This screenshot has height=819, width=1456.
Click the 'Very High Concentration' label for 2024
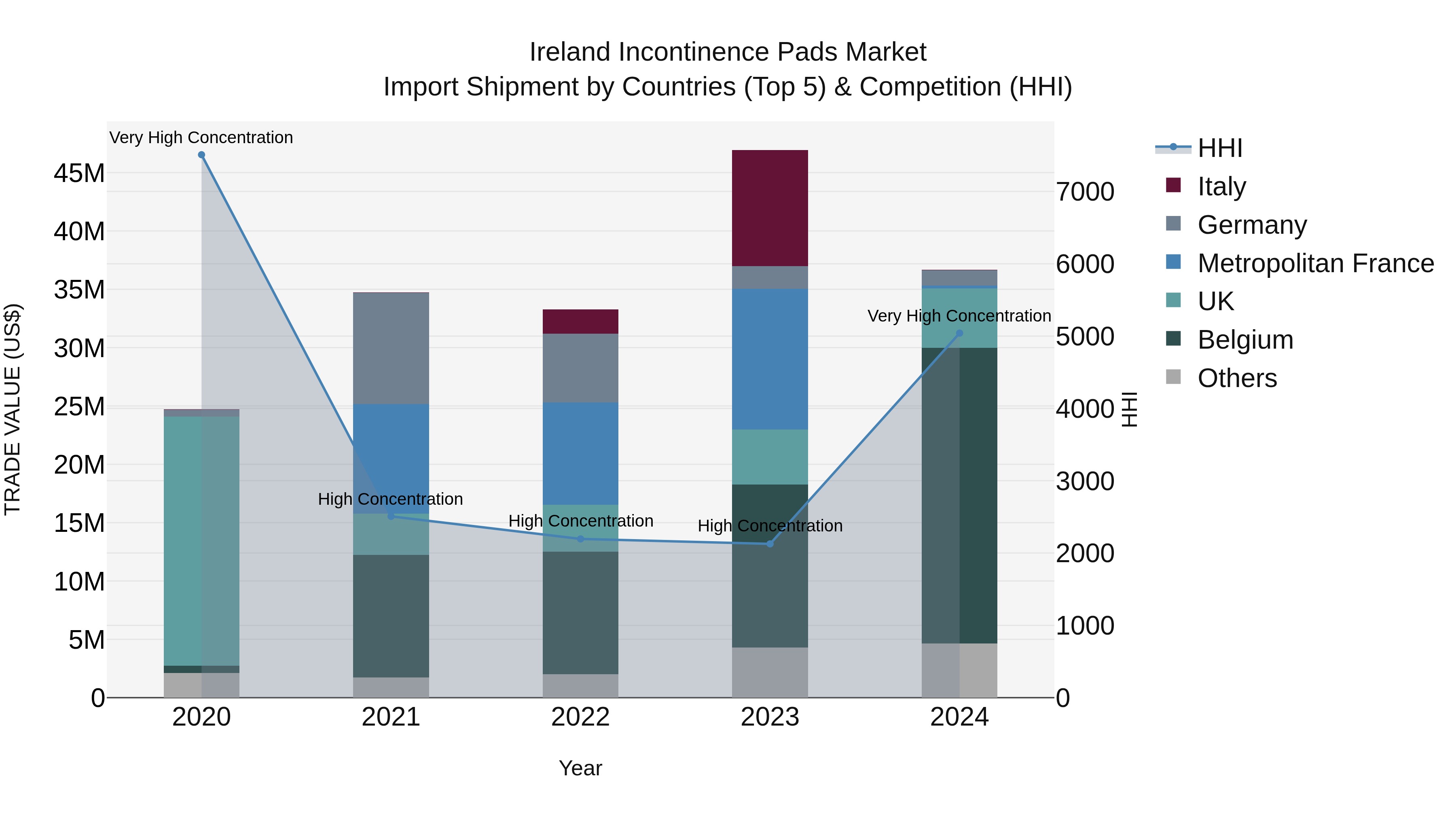pyautogui.click(x=959, y=316)
